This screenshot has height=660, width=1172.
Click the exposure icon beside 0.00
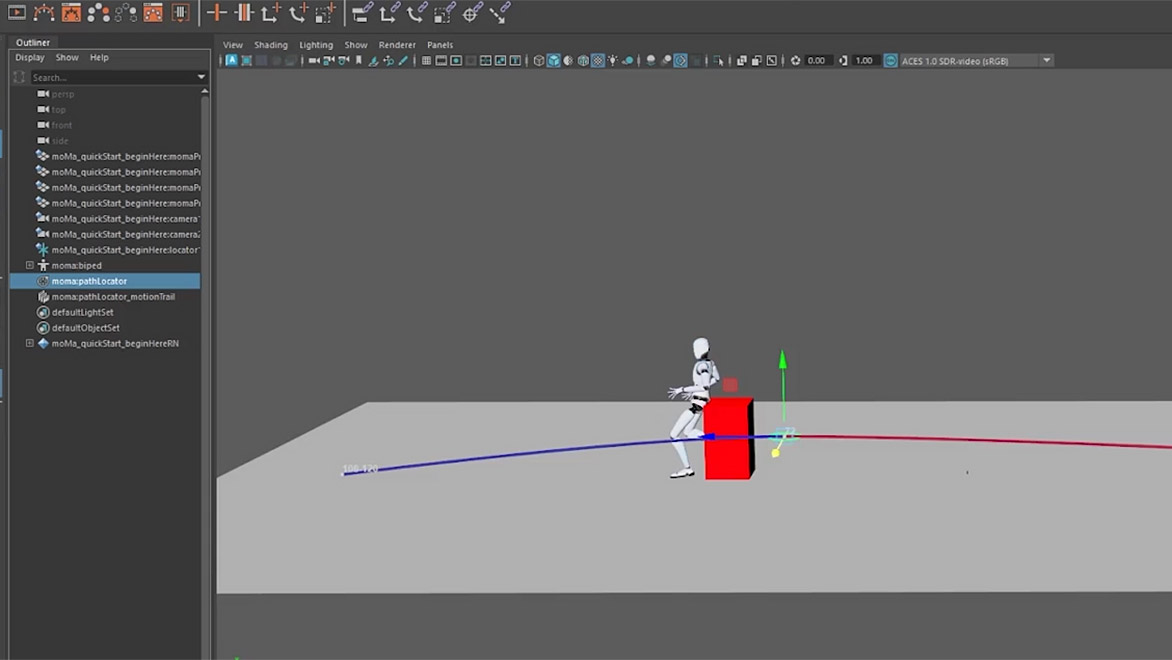pos(795,61)
